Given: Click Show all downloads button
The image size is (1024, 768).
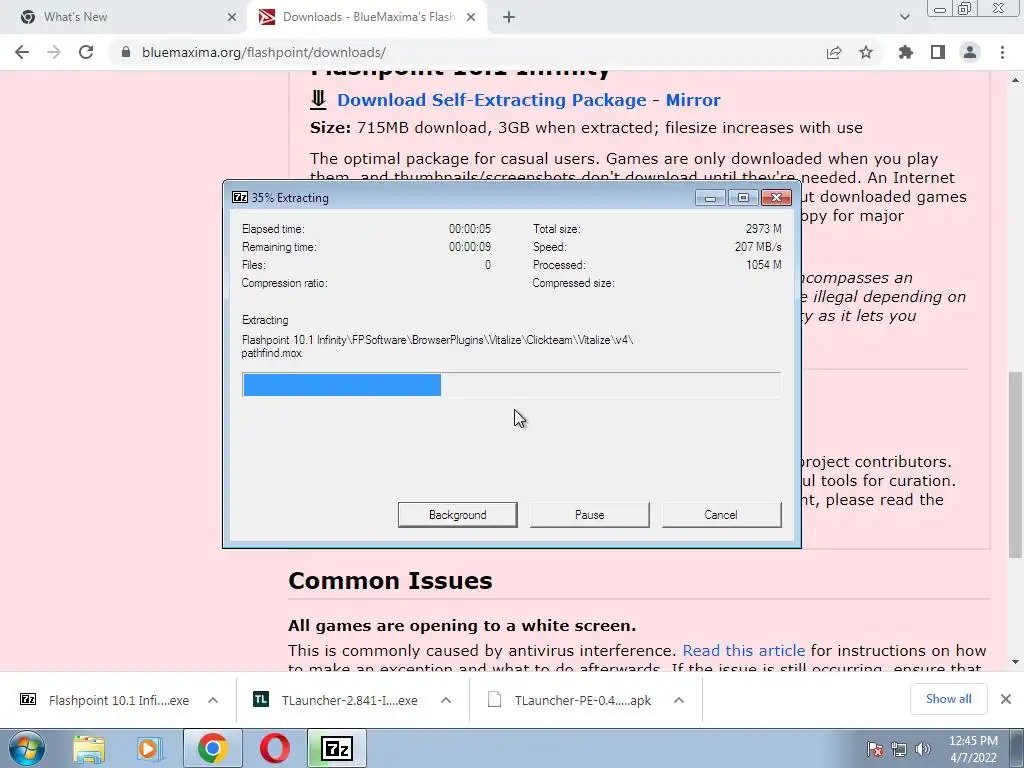Looking at the screenshot, I should click(x=948, y=699).
